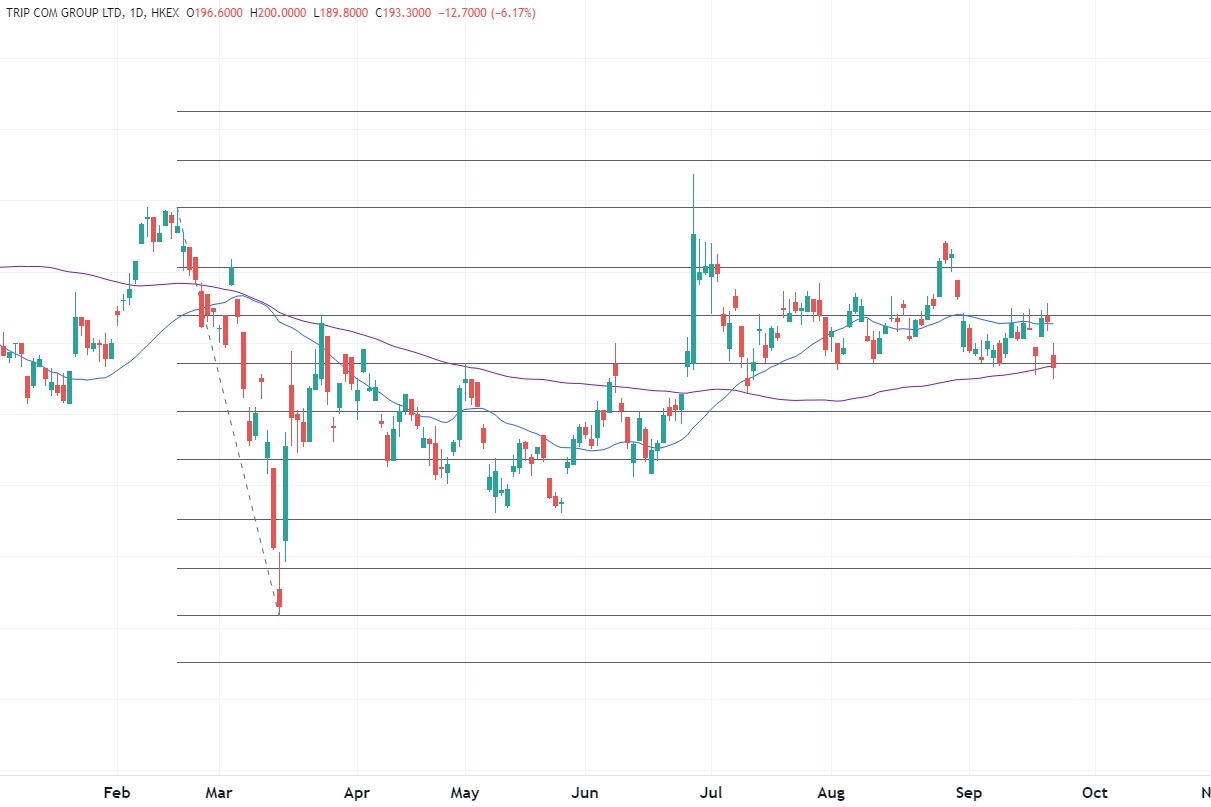Click the tall green candle in late June
The image size is (1211, 807).
(x=692, y=290)
